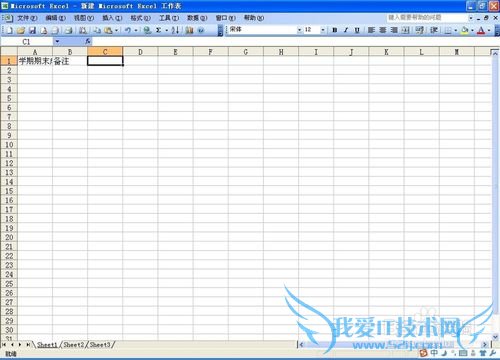The width and height of the screenshot is (500, 360).
Task: Select cell B1 containing 备注
Action: click(70, 61)
